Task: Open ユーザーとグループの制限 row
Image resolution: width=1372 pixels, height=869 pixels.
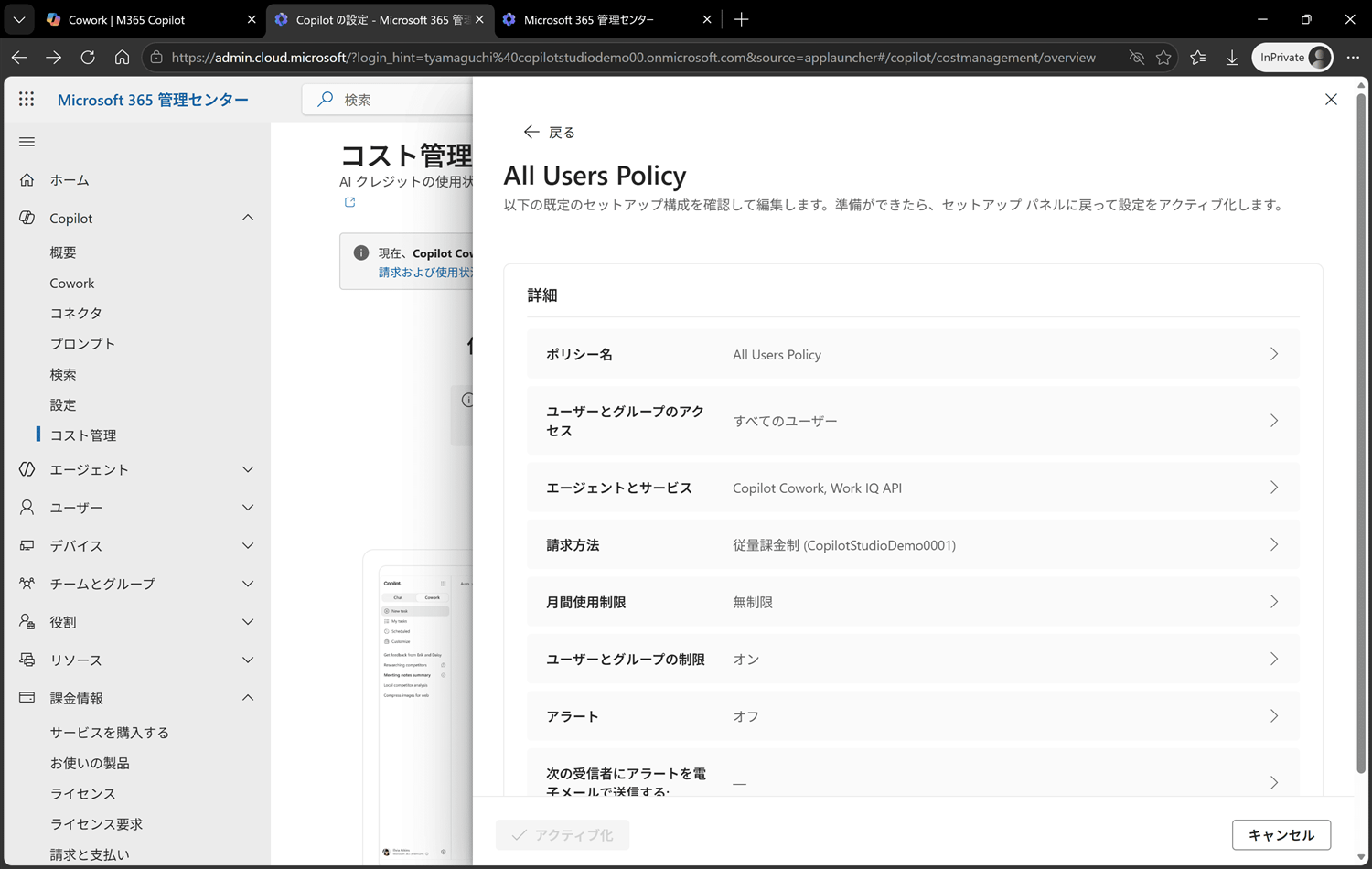Action: click(913, 659)
